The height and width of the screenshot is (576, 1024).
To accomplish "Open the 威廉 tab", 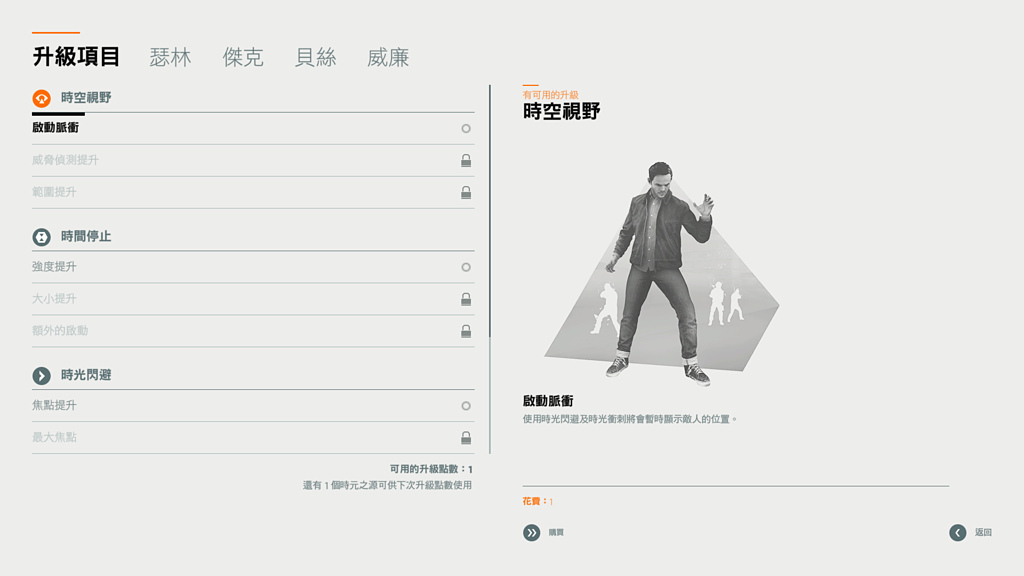I will pyautogui.click(x=388, y=57).
